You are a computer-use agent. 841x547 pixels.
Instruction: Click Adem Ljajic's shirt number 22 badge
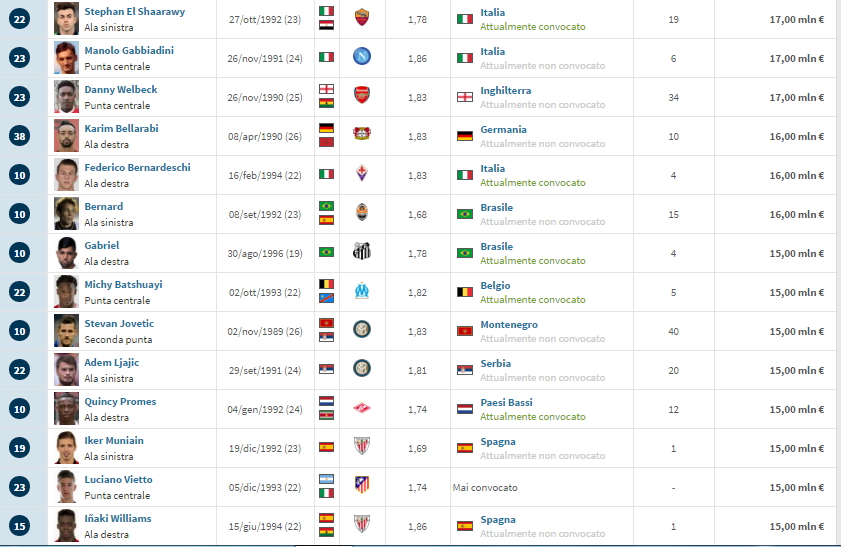[19, 370]
